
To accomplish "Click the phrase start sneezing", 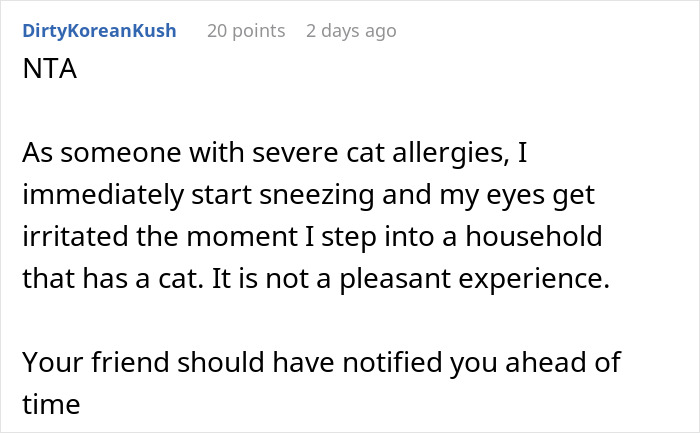I will click(283, 196).
